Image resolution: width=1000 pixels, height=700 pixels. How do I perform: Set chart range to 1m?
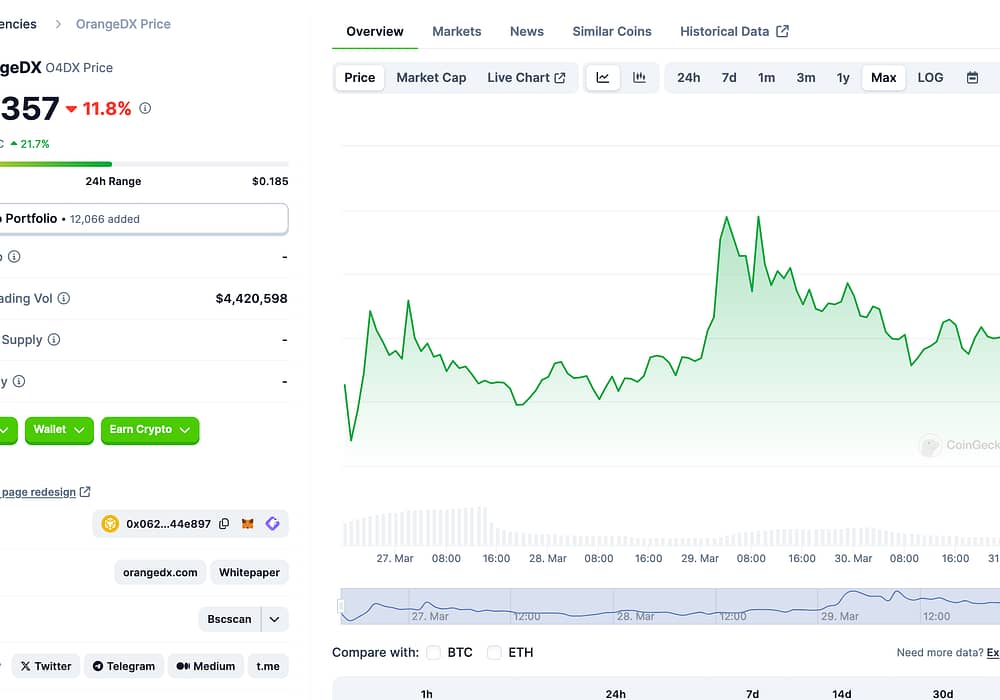point(767,78)
